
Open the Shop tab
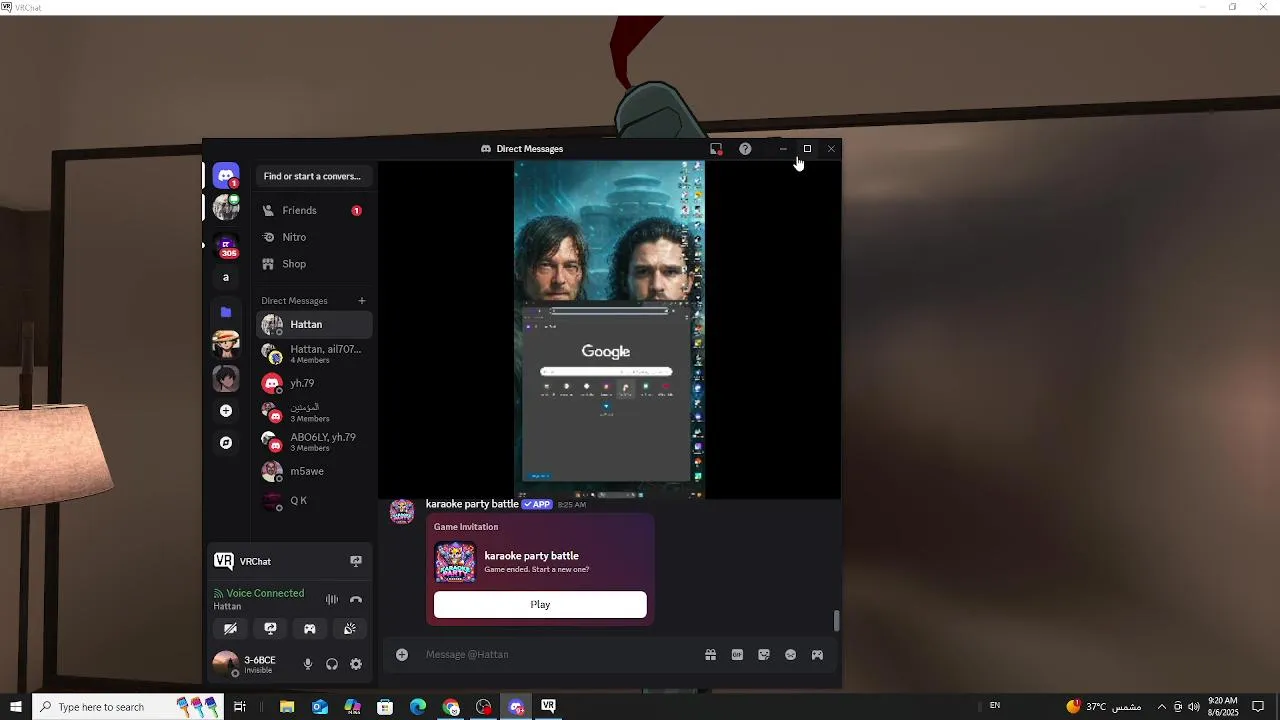pos(314,264)
